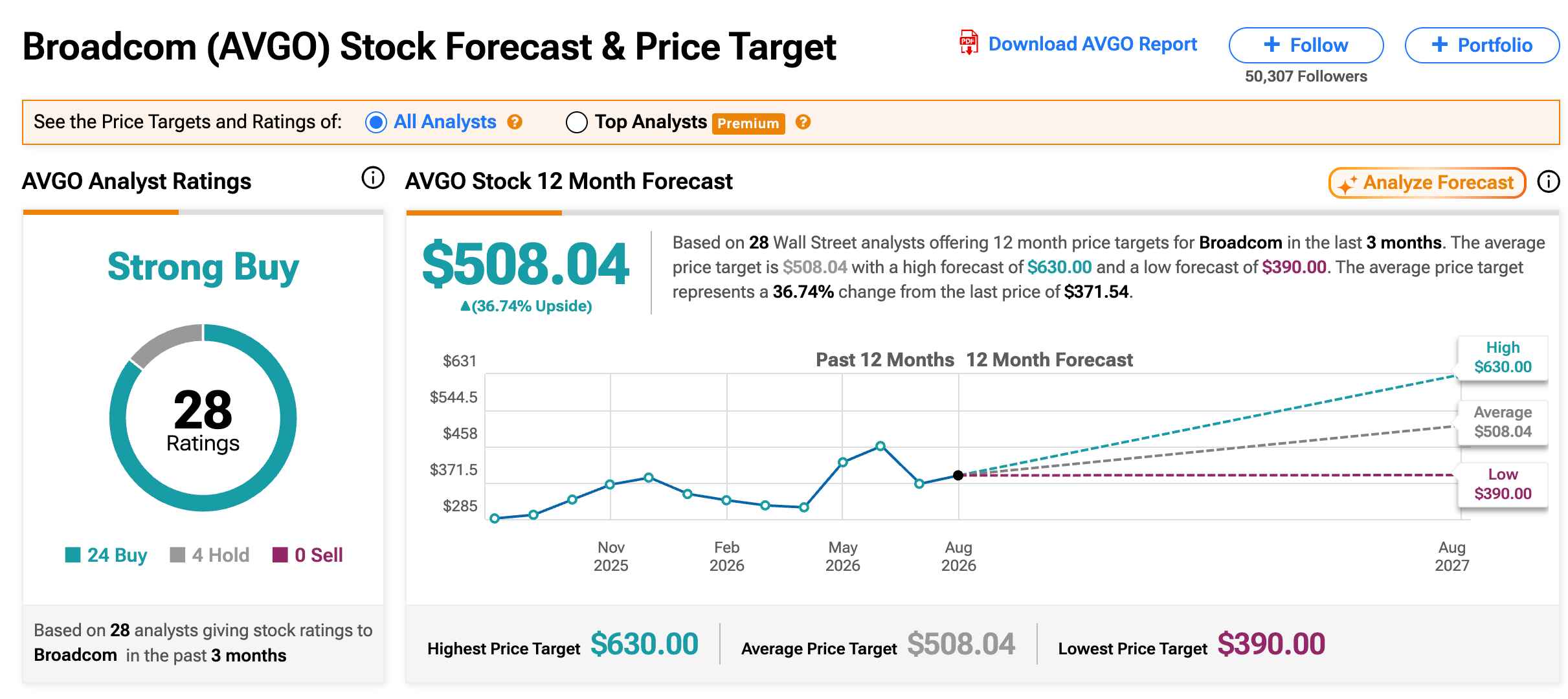Click the 'May 2026' axis label
The height and width of the screenshot is (699, 1568).
843,557
